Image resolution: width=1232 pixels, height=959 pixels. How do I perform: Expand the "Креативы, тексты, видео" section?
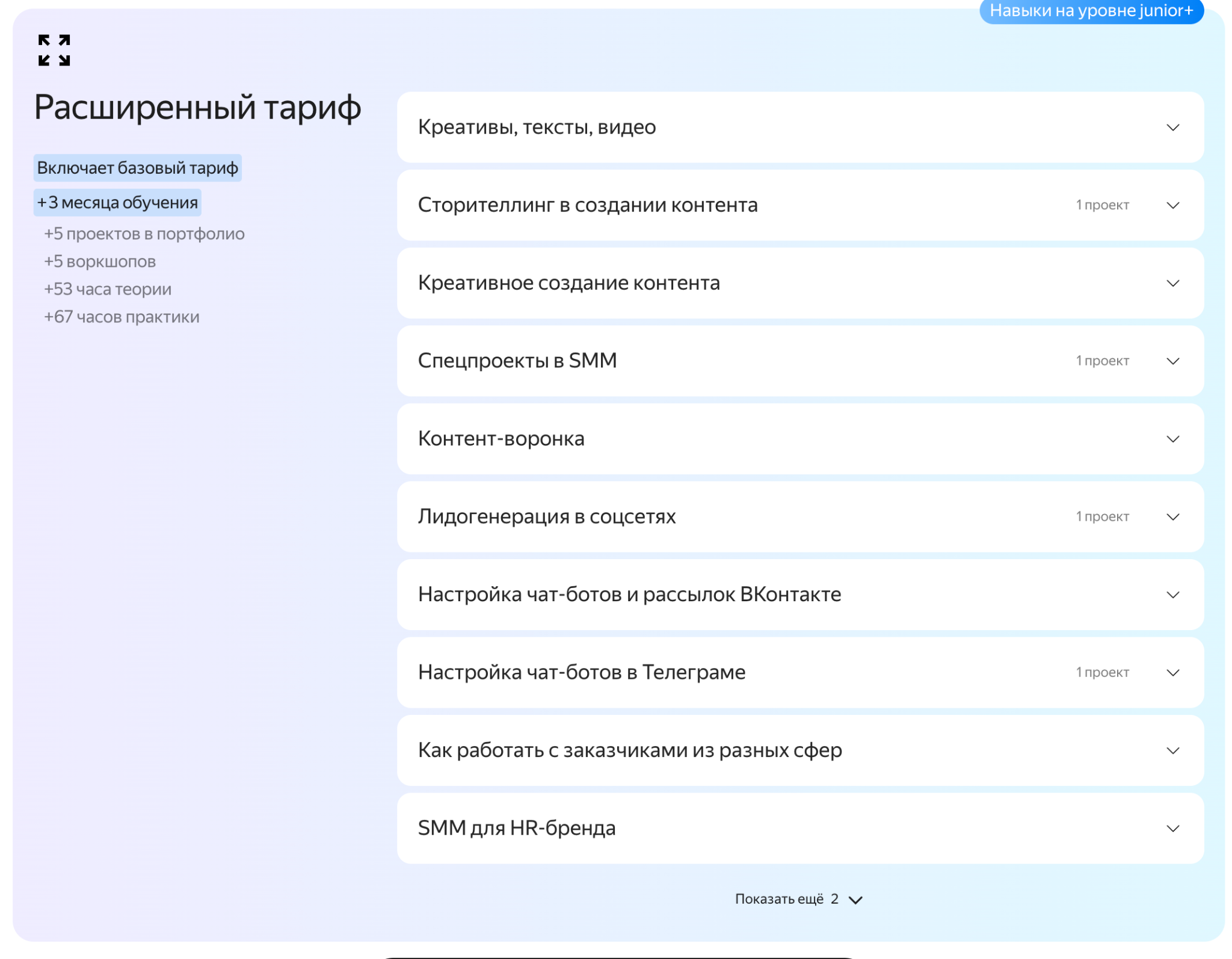click(800, 127)
